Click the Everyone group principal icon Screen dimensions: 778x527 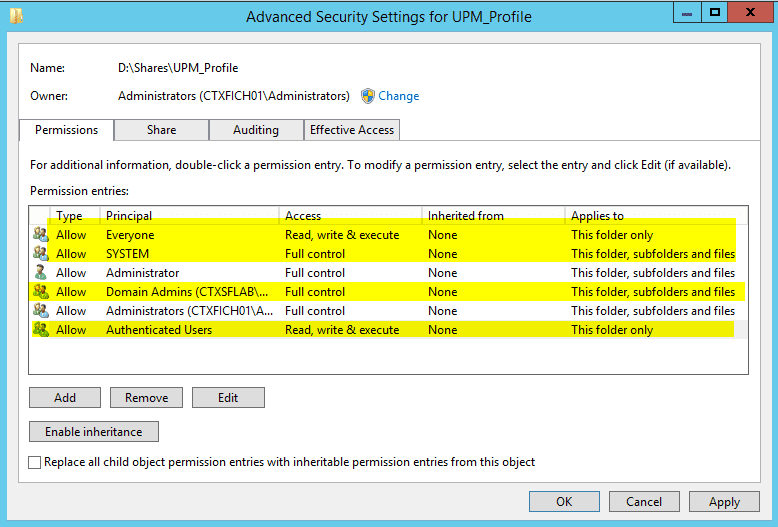click(x=40, y=235)
